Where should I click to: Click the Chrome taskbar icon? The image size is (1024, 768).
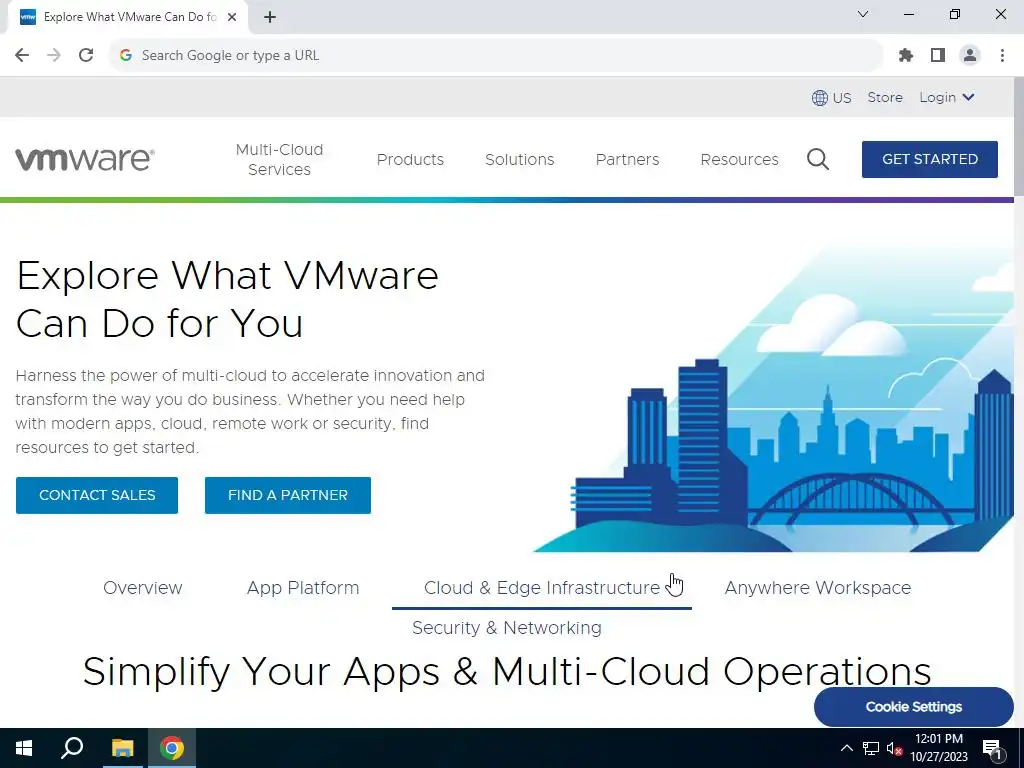pos(172,748)
